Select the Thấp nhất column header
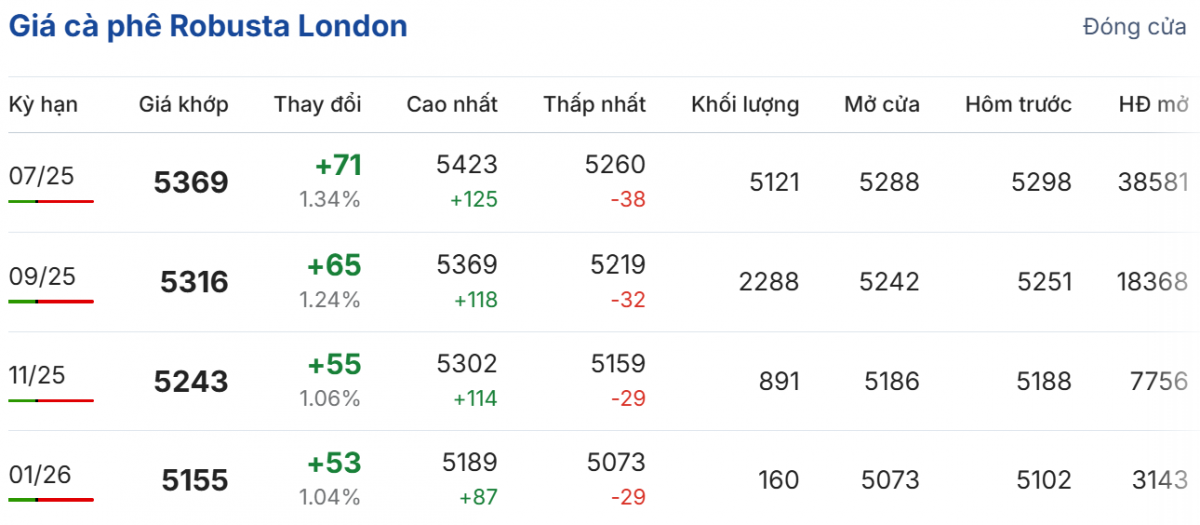 (x=594, y=105)
